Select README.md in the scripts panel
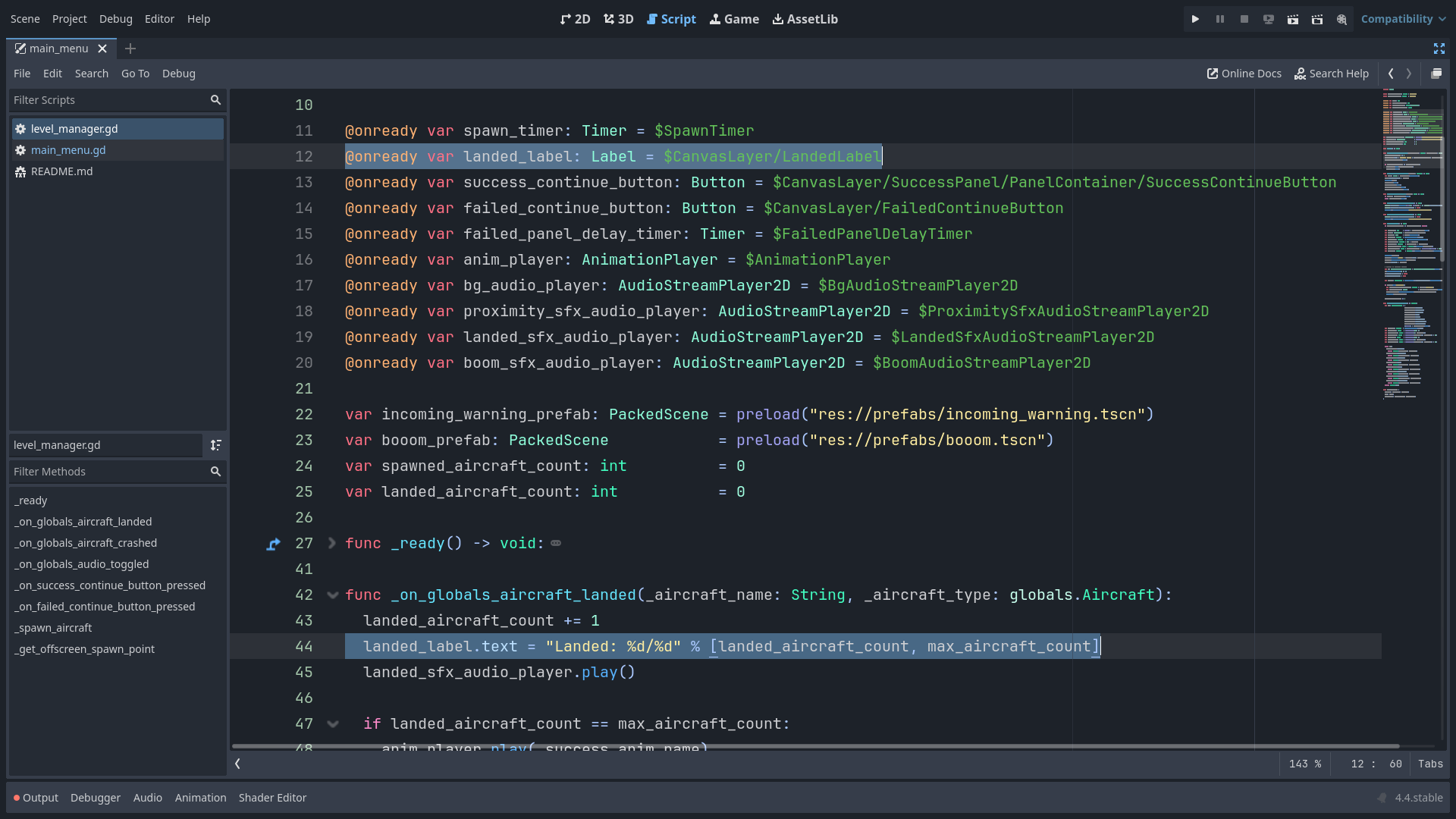Image resolution: width=1456 pixels, height=819 pixels. coord(62,171)
